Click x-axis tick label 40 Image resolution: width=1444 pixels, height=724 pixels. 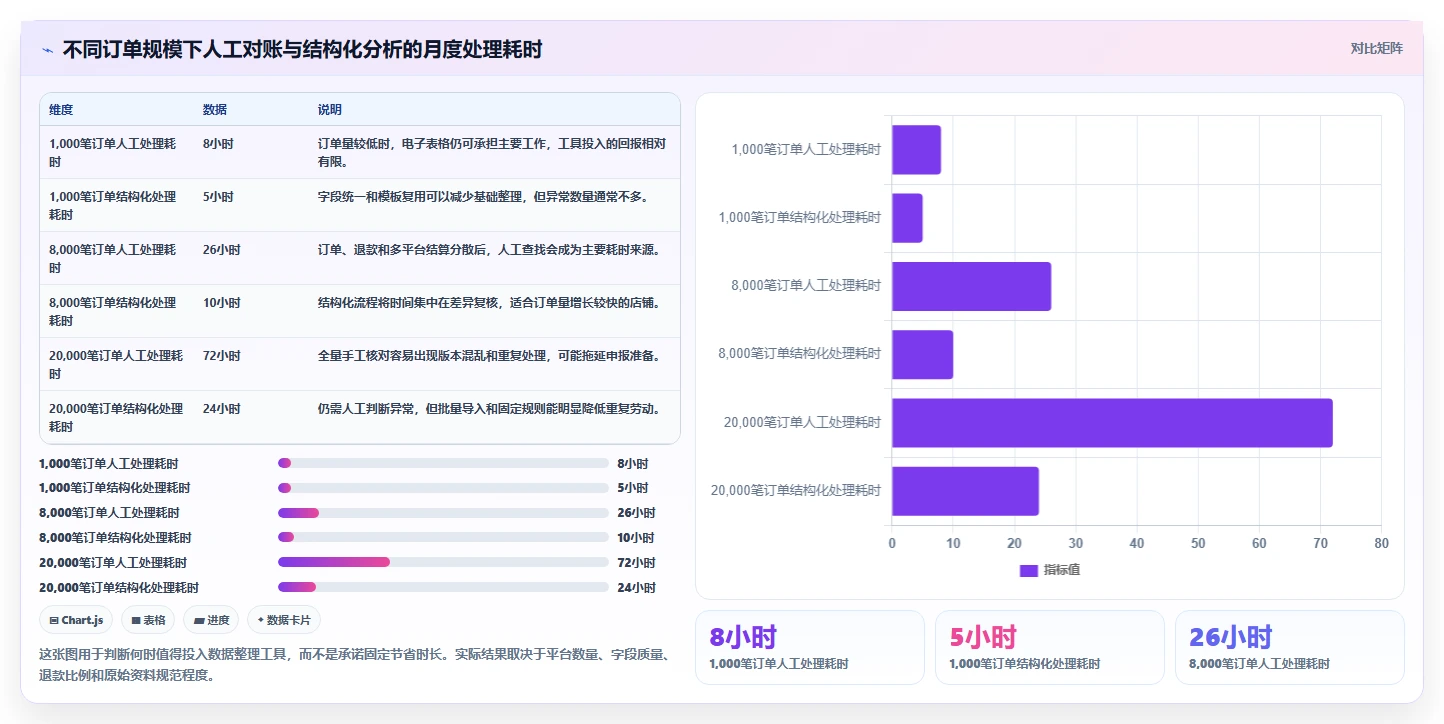tap(1137, 544)
